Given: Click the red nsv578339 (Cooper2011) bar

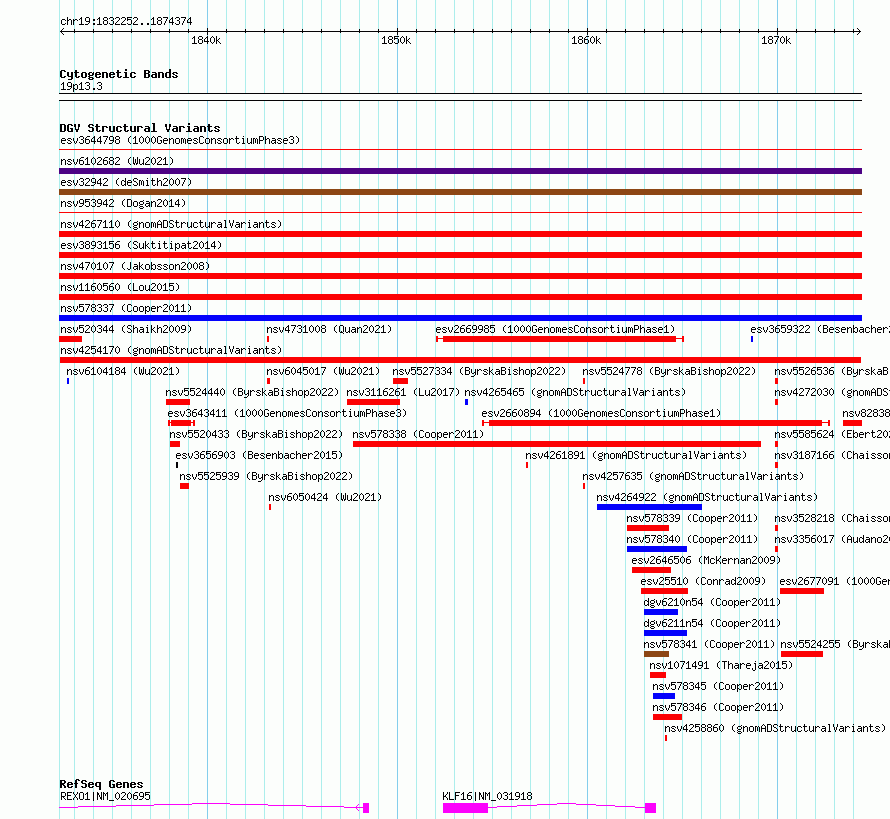Looking at the screenshot, I should point(648,528).
